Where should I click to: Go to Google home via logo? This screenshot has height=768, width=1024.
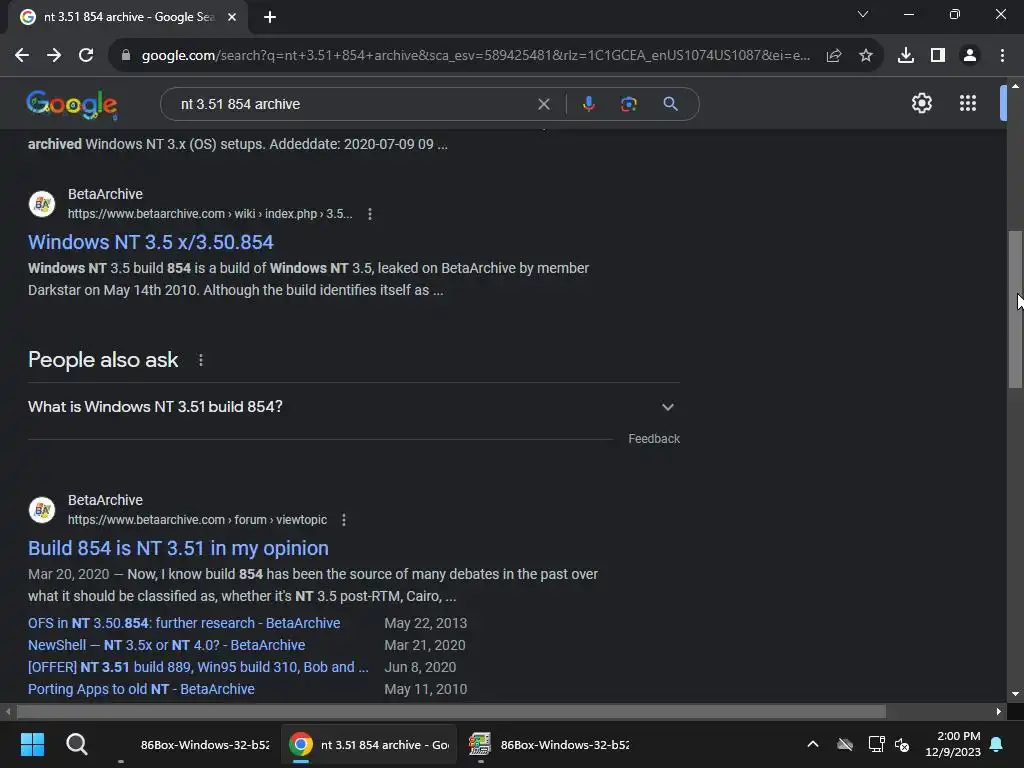[x=72, y=104]
